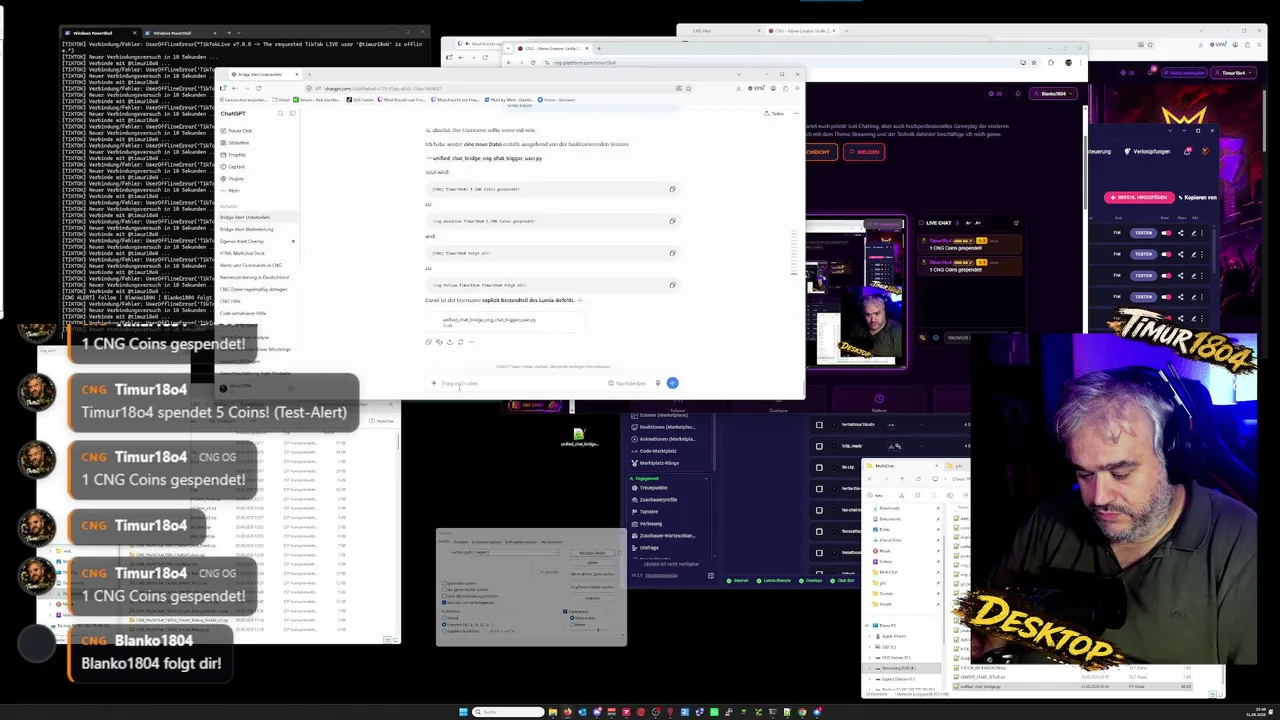The width and height of the screenshot is (1280, 720).
Task: Select the Normal search mode radio button
Action: pos(443,617)
